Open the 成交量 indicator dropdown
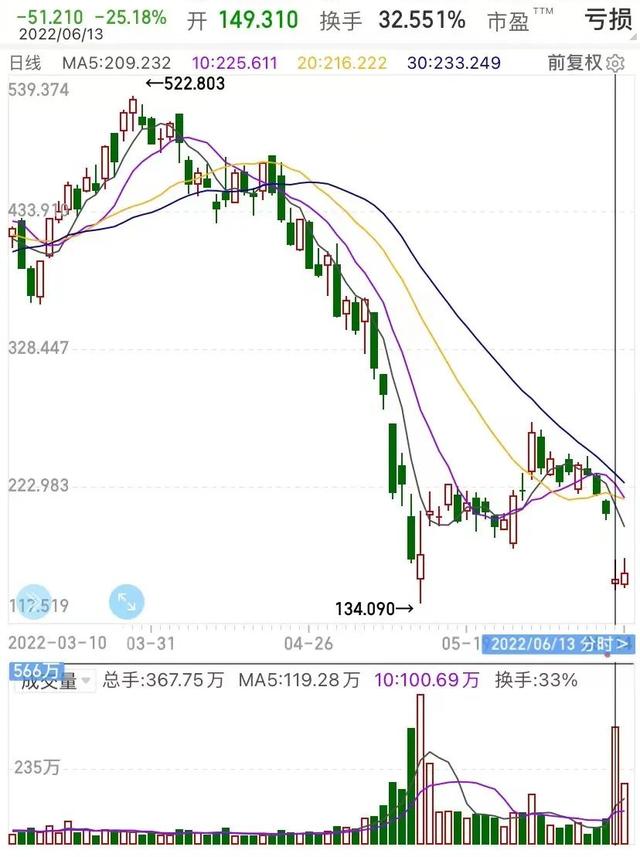Screen dimensions: 640x857 (x=54, y=680)
